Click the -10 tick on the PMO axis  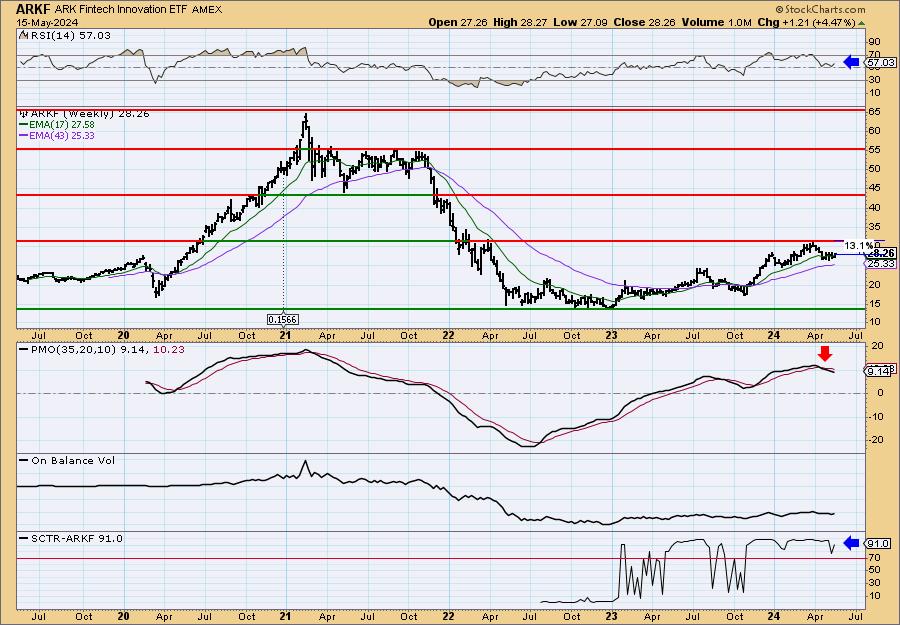click(875, 417)
